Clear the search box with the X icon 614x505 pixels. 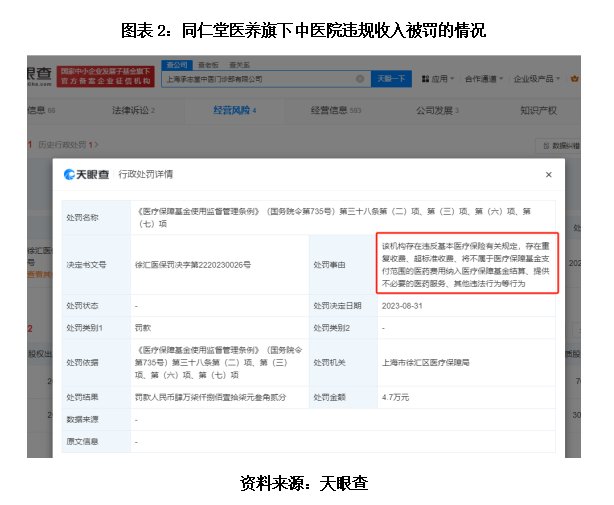pyautogui.click(x=359, y=79)
